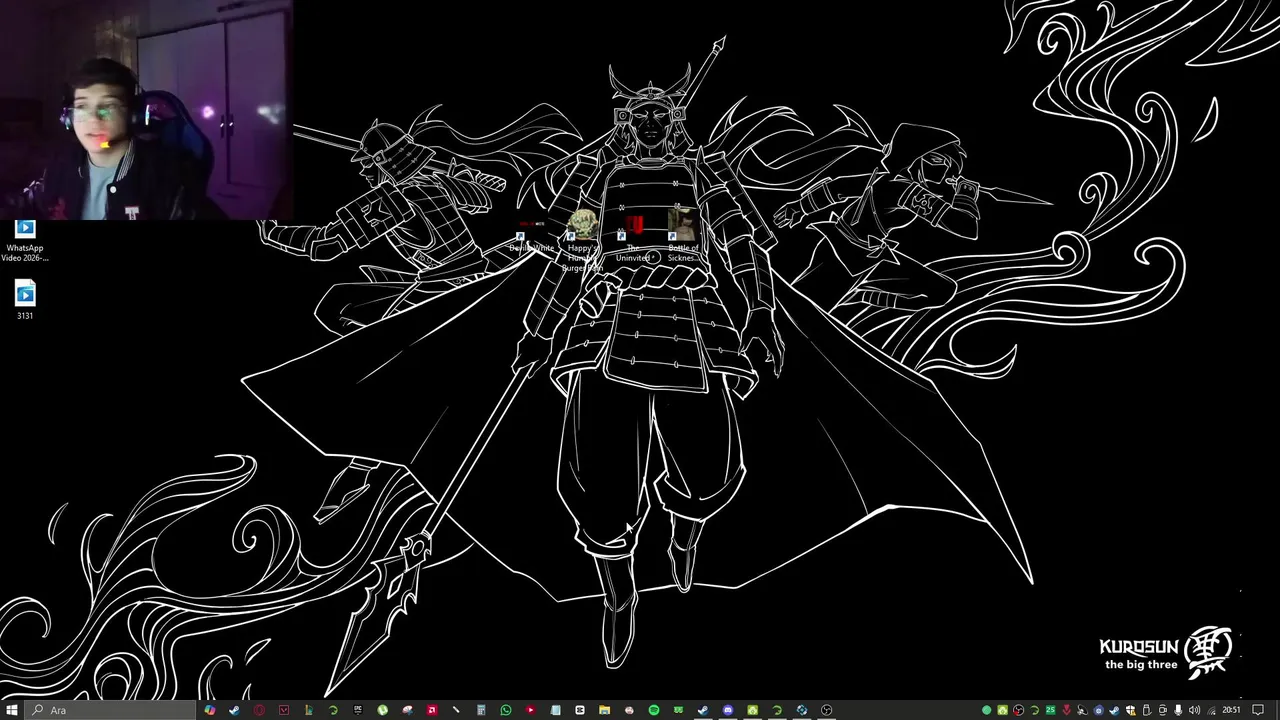Screen dimensions: 1280x720
Task: Open the Epic Games launcher on taskbar
Action: click(358, 710)
